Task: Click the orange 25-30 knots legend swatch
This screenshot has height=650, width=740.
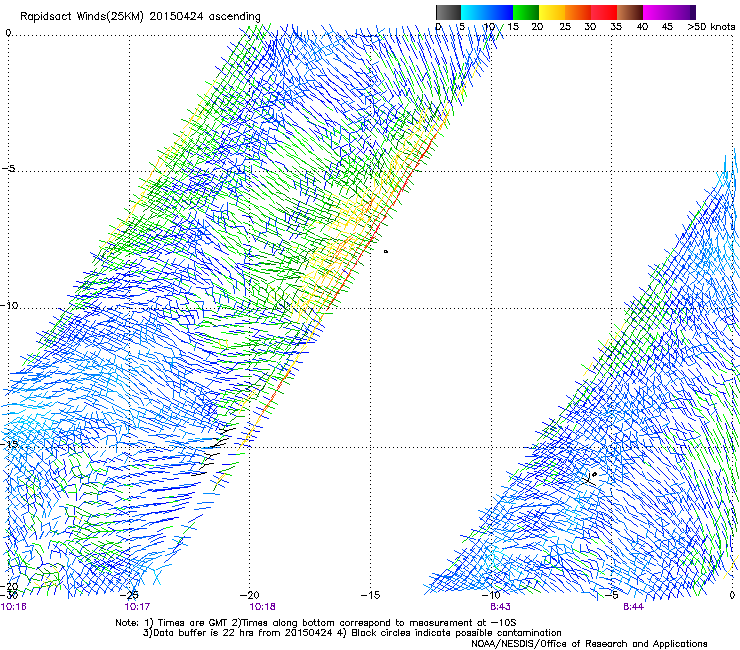Action: coord(578,12)
